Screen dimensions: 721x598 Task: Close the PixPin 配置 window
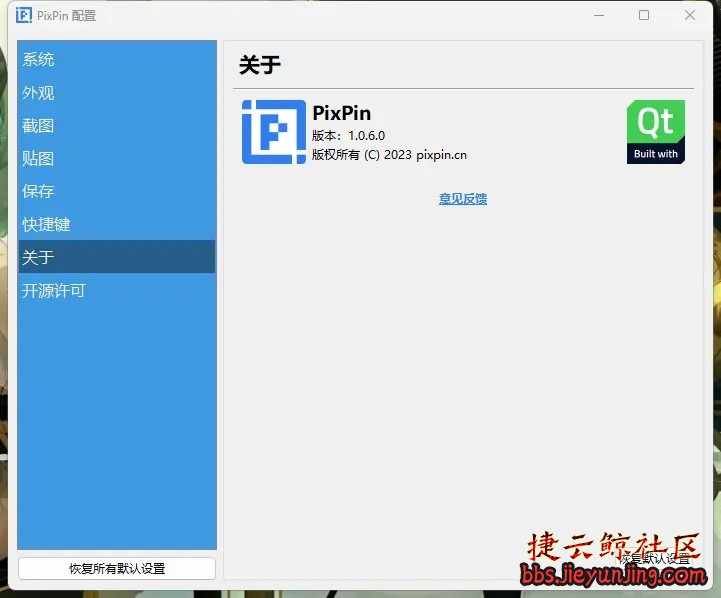click(x=690, y=15)
